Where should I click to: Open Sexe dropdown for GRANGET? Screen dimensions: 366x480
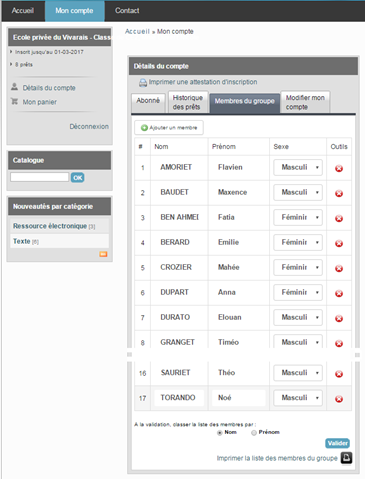click(x=298, y=342)
